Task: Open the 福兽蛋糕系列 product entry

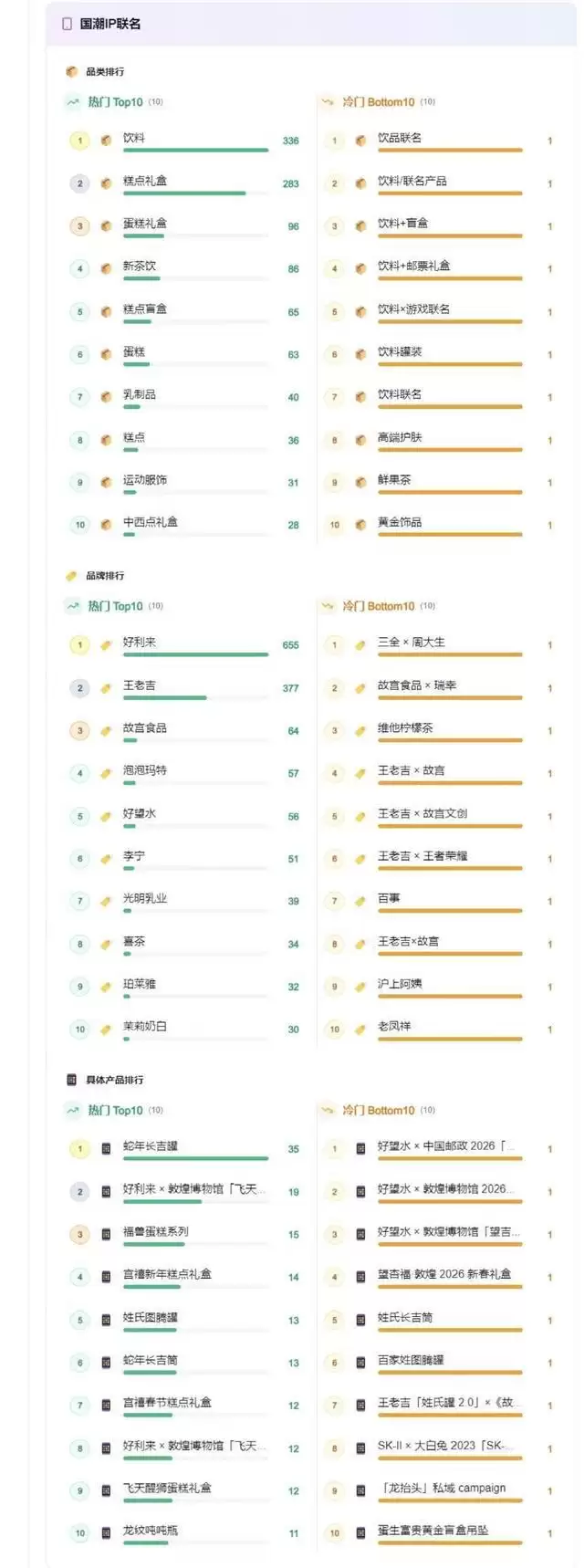Action: tap(156, 1231)
